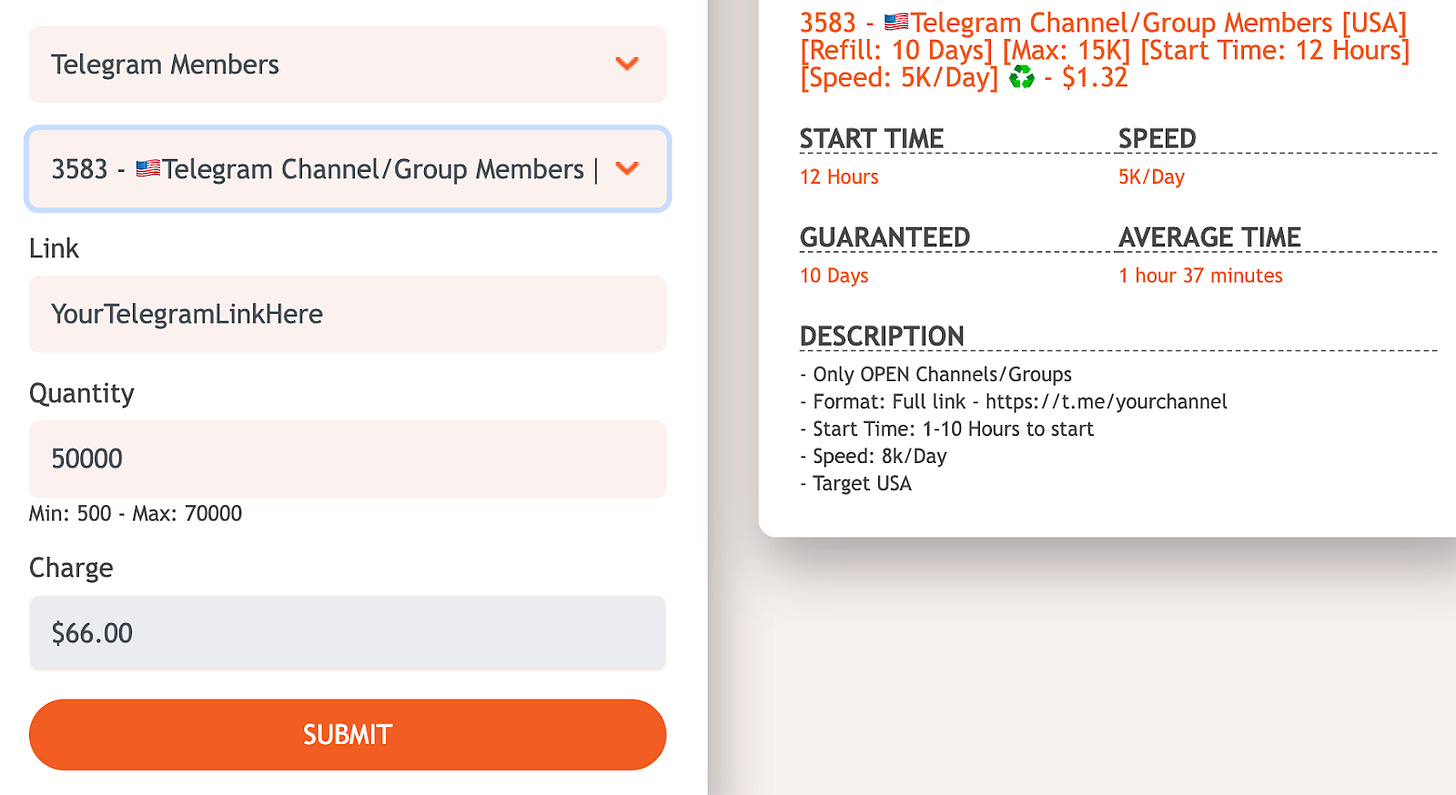Click the '10 Days' guaranteed value

[834, 276]
